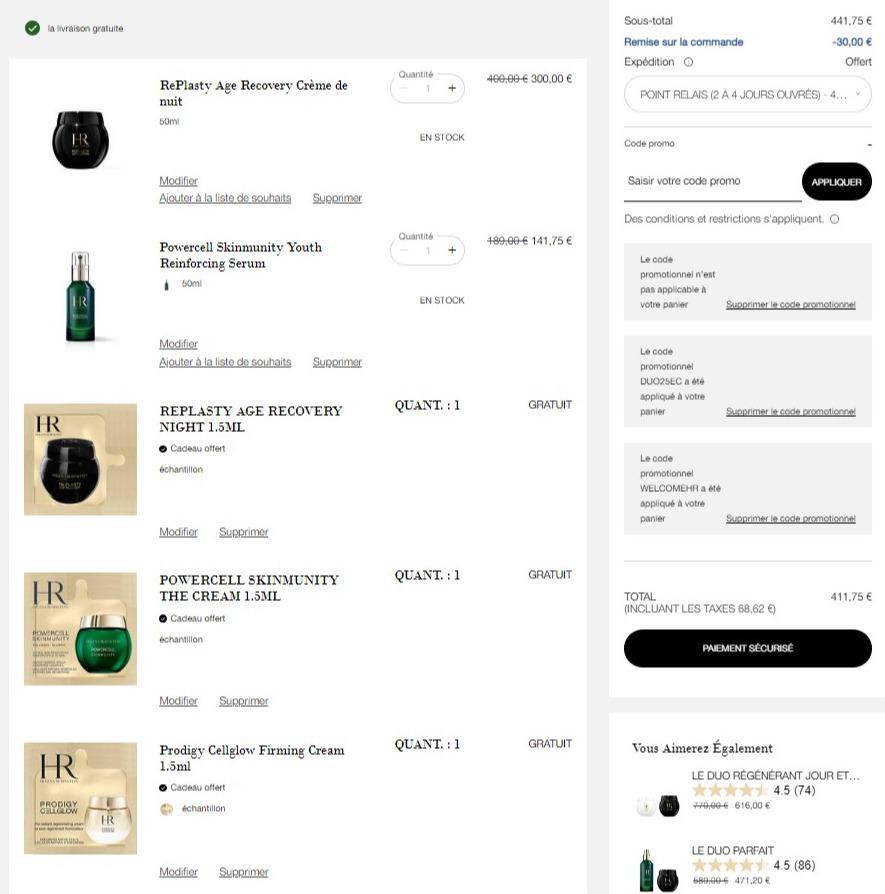
Task: Open the RePlasty night cream product thumbnail
Action: [x=80, y=140]
